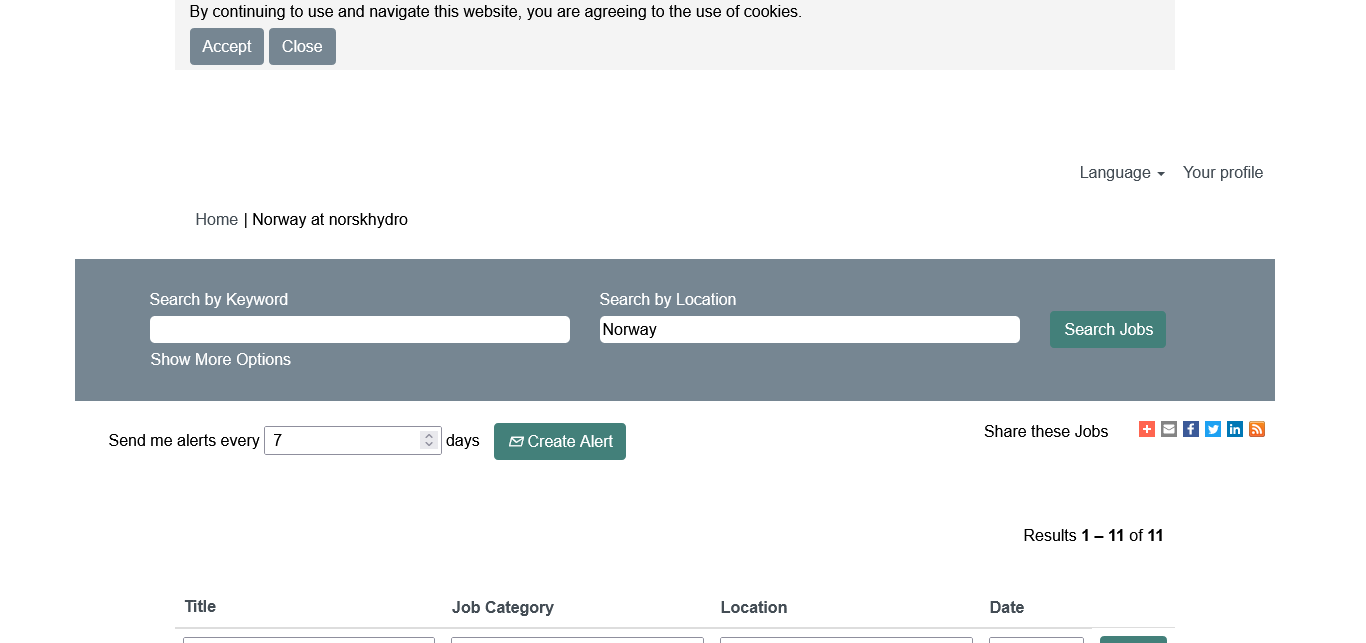The image size is (1366, 643).
Task: Open Your profile
Action: pyautogui.click(x=1223, y=173)
